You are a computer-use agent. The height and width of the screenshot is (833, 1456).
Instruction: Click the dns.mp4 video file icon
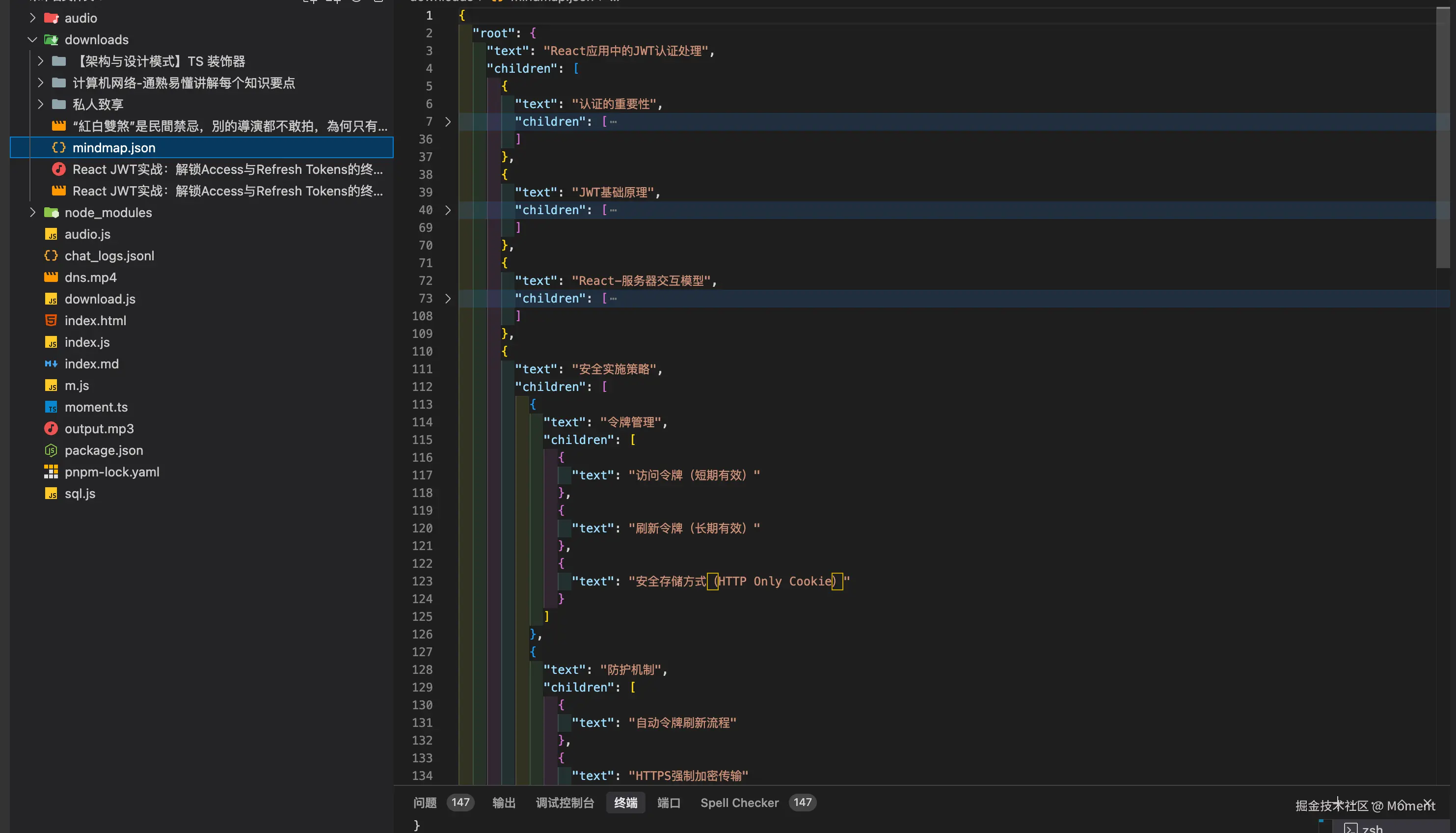coord(51,278)
